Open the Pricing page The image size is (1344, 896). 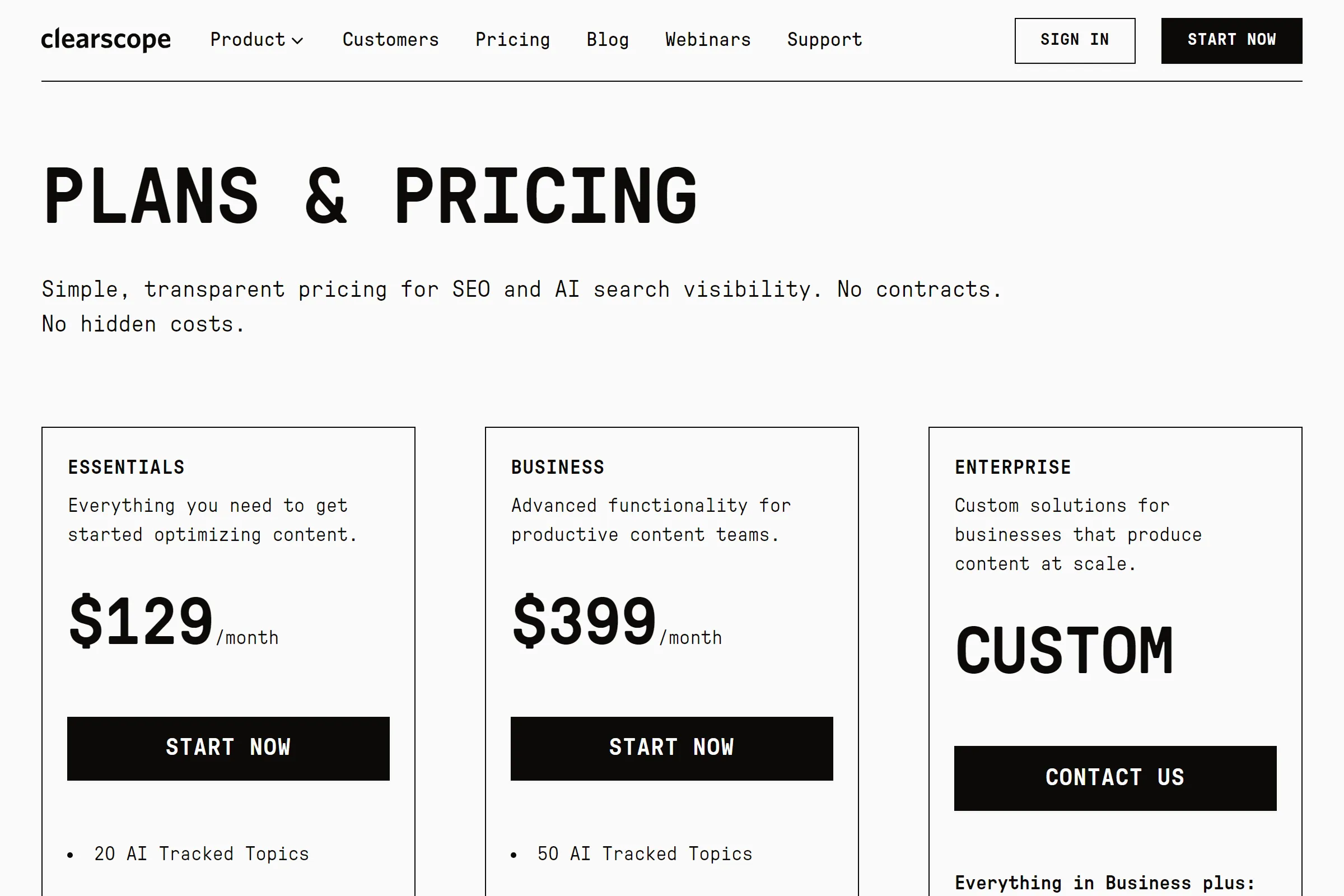512,40
